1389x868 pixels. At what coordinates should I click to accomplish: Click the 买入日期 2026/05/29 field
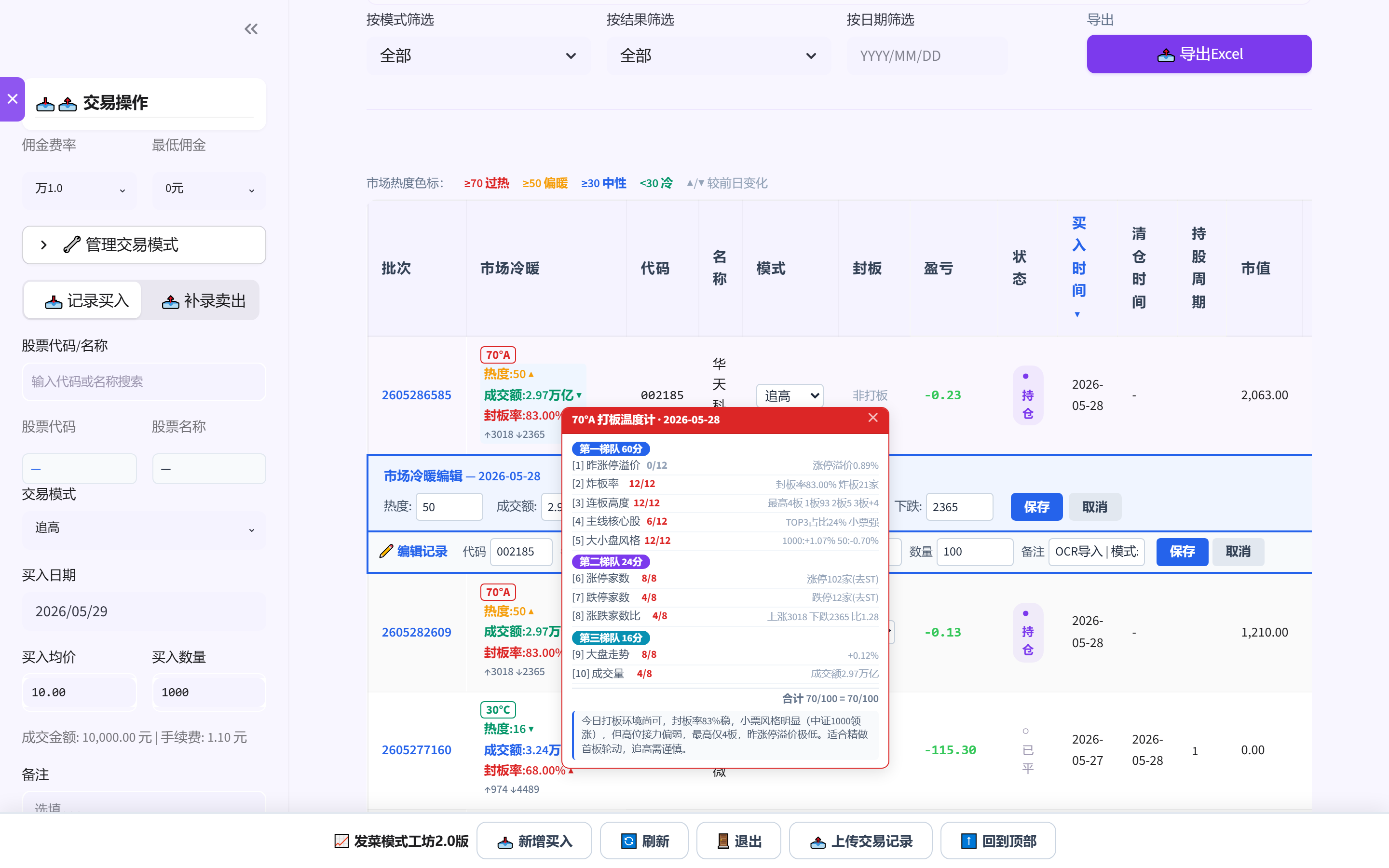[144, 611]
